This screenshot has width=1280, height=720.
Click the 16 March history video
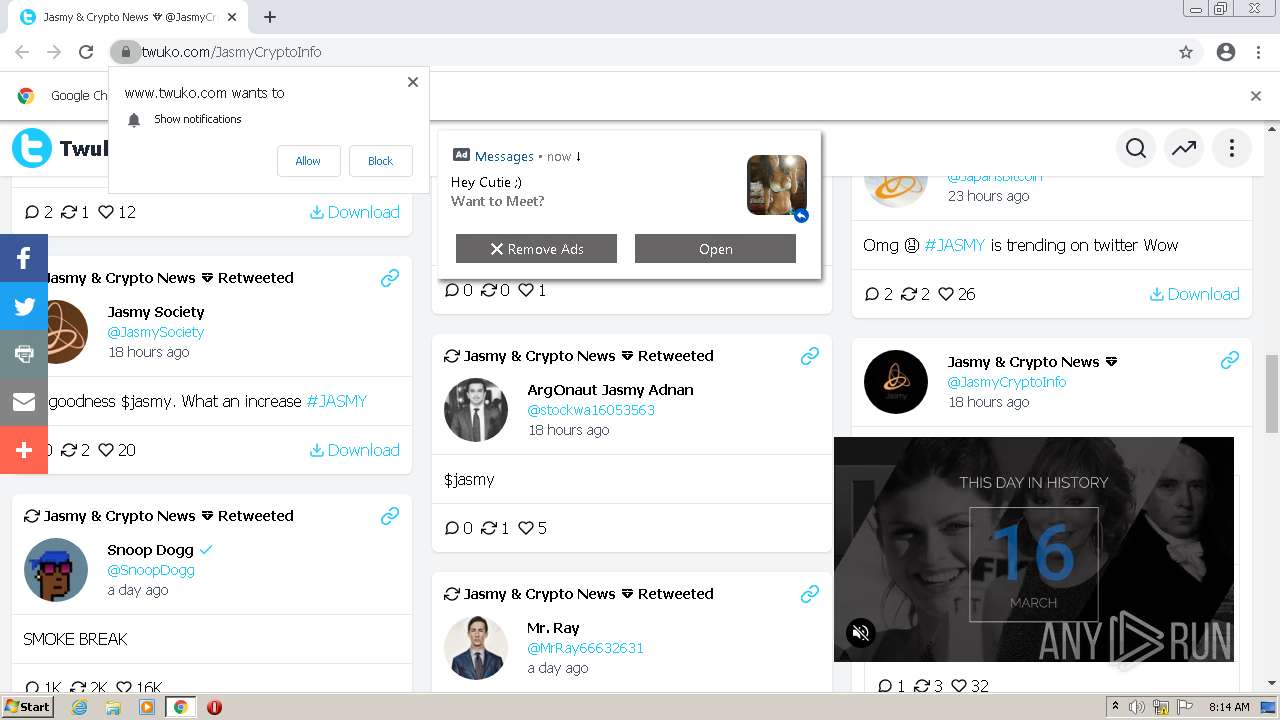coord(1034,550)
